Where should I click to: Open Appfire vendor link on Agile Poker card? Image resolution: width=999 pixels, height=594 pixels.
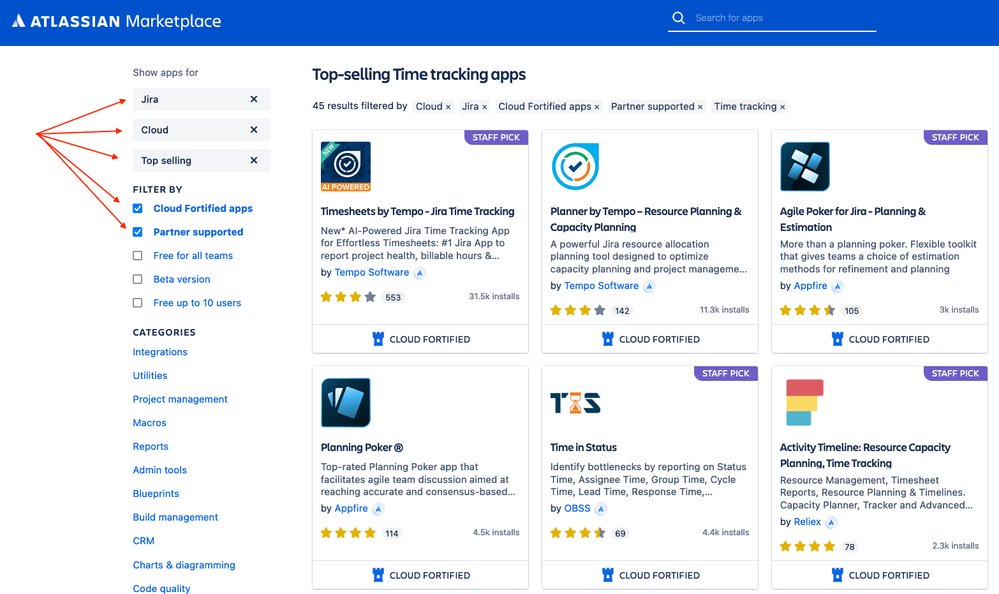click(810, 286)
